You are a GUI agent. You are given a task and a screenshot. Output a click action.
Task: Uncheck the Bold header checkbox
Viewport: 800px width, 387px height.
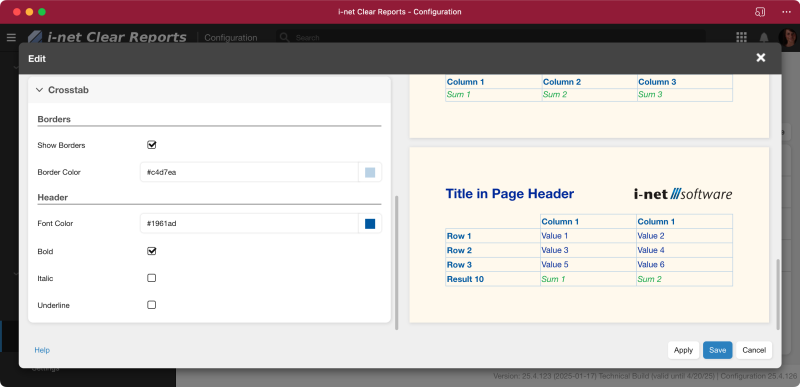(x=152, y=251)
